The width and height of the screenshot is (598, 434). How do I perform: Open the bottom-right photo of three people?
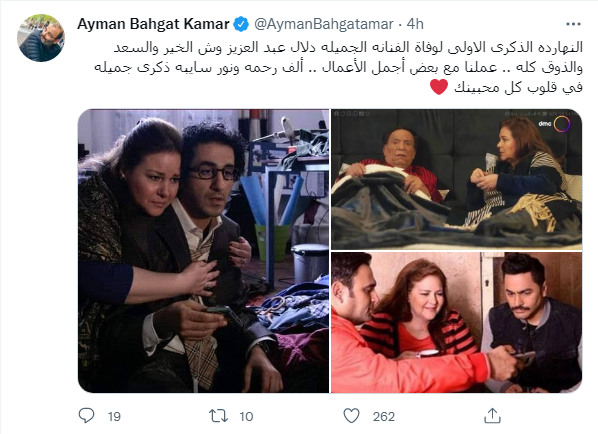457,322
